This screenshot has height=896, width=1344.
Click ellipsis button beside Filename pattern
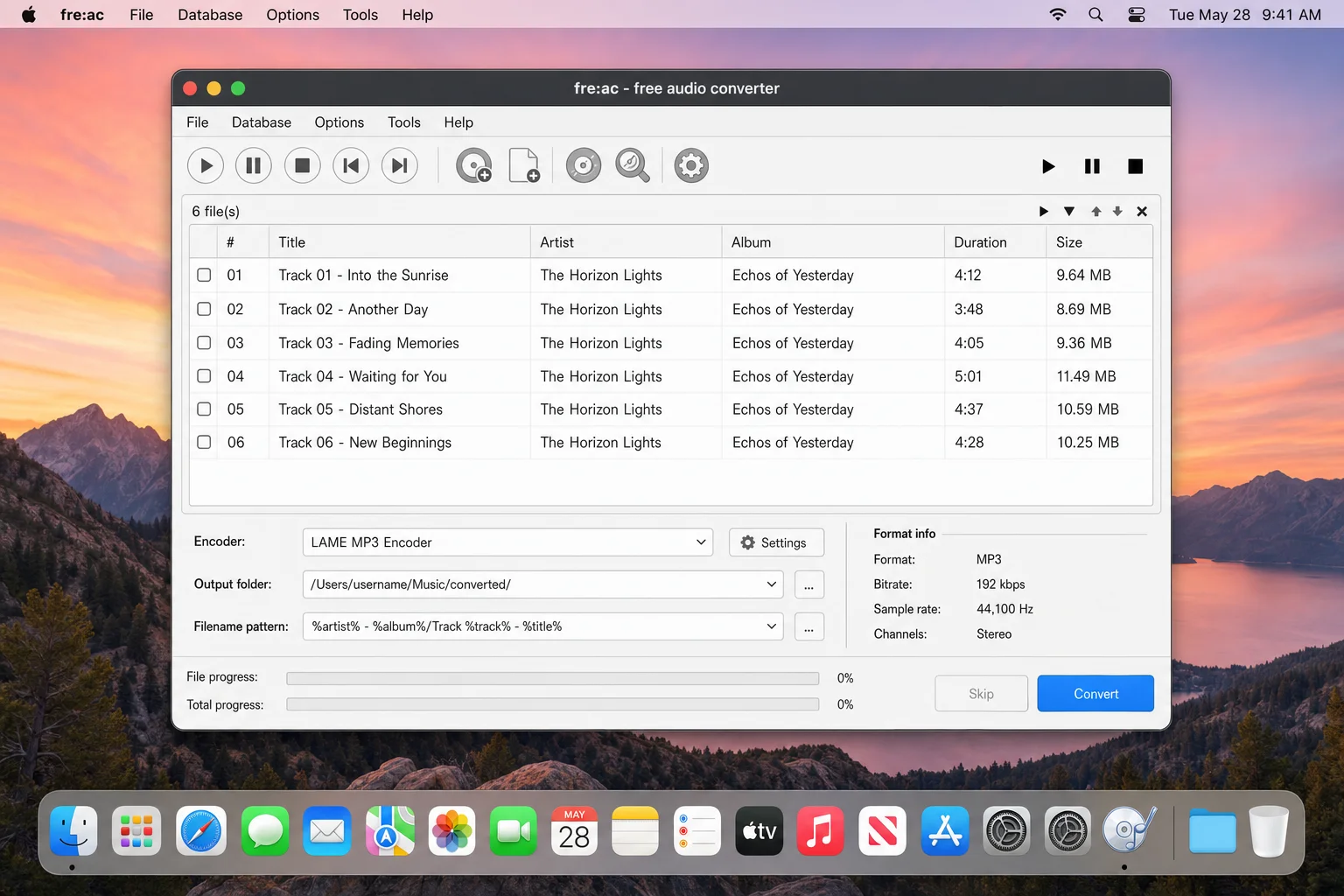click(809, 626)
